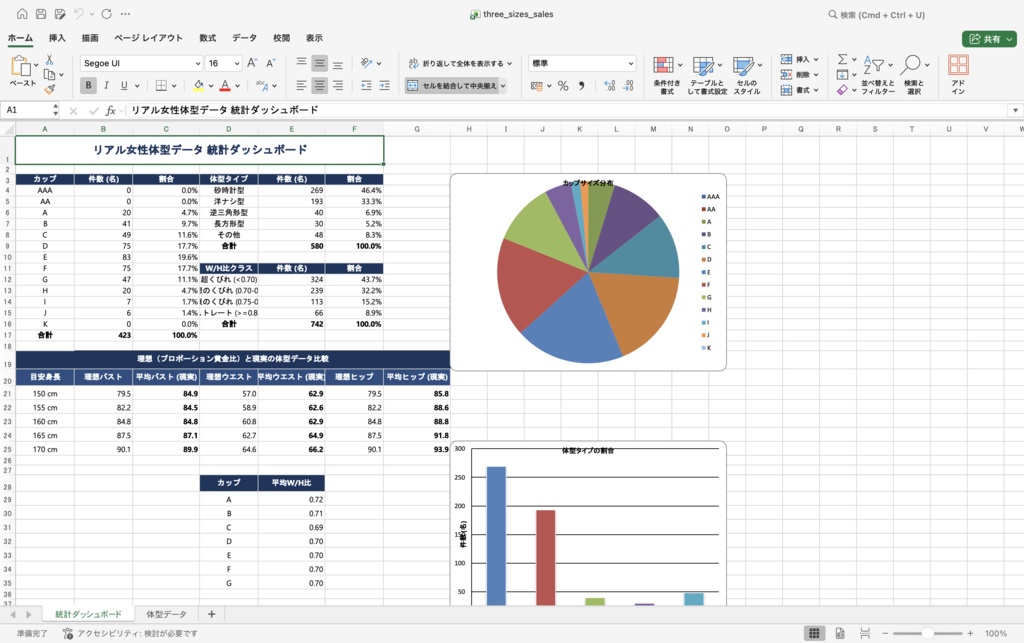Click the 削除 cells button
Image resolution: width=1024 pixels, height=643 pixels.
click(799, 74)
